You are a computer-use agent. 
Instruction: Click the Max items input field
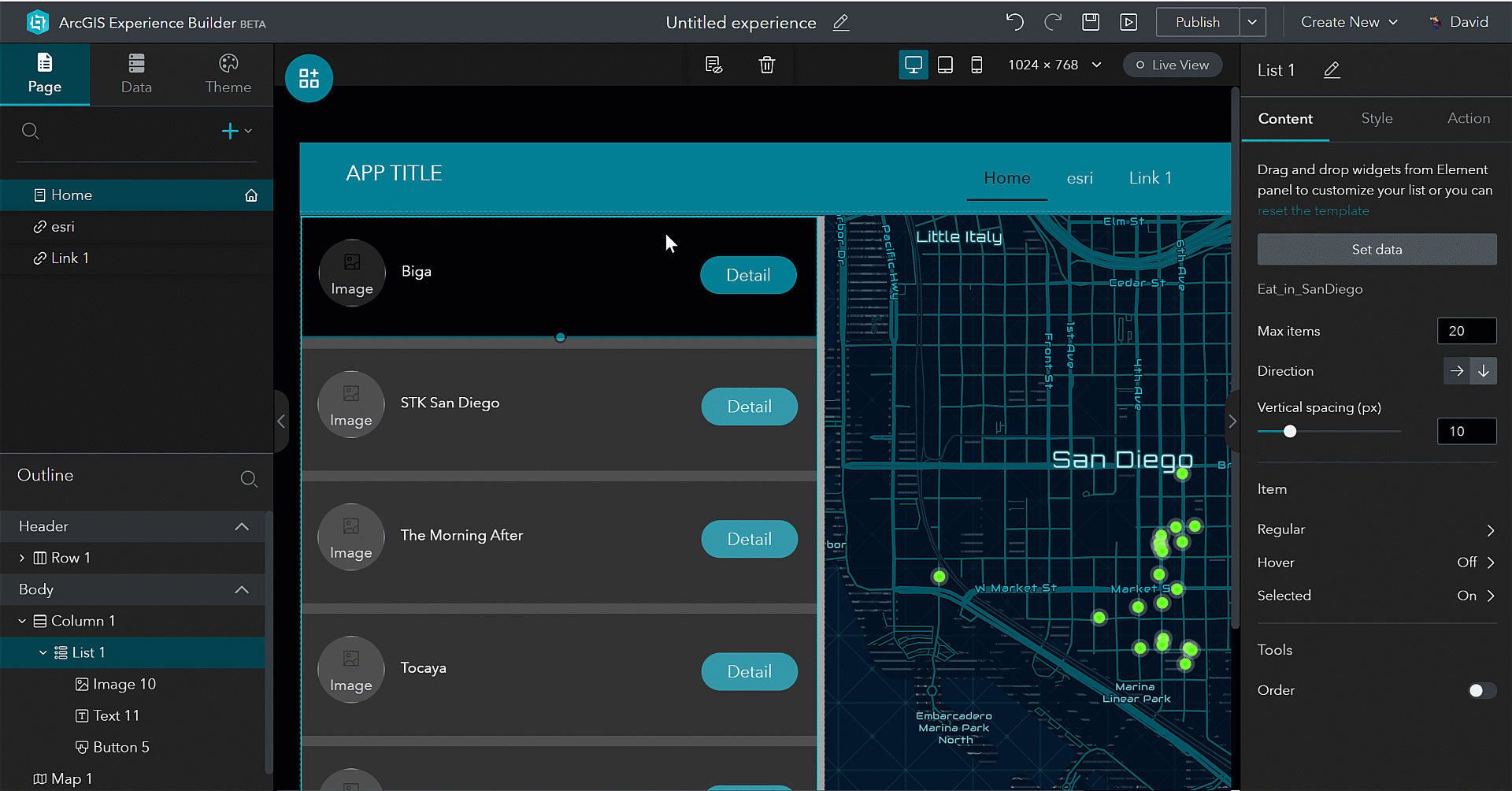1467,331
